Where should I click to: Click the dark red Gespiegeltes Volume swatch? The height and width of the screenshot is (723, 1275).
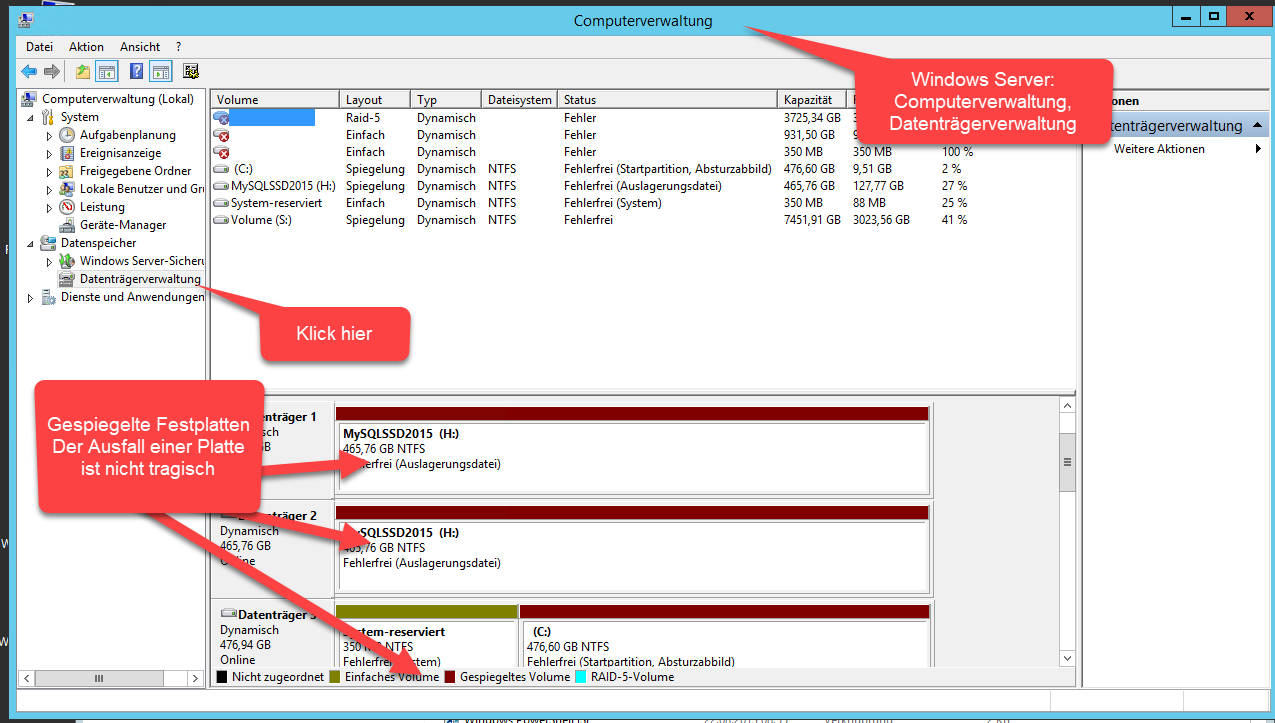pyautogui.click(x=450, y=677)
